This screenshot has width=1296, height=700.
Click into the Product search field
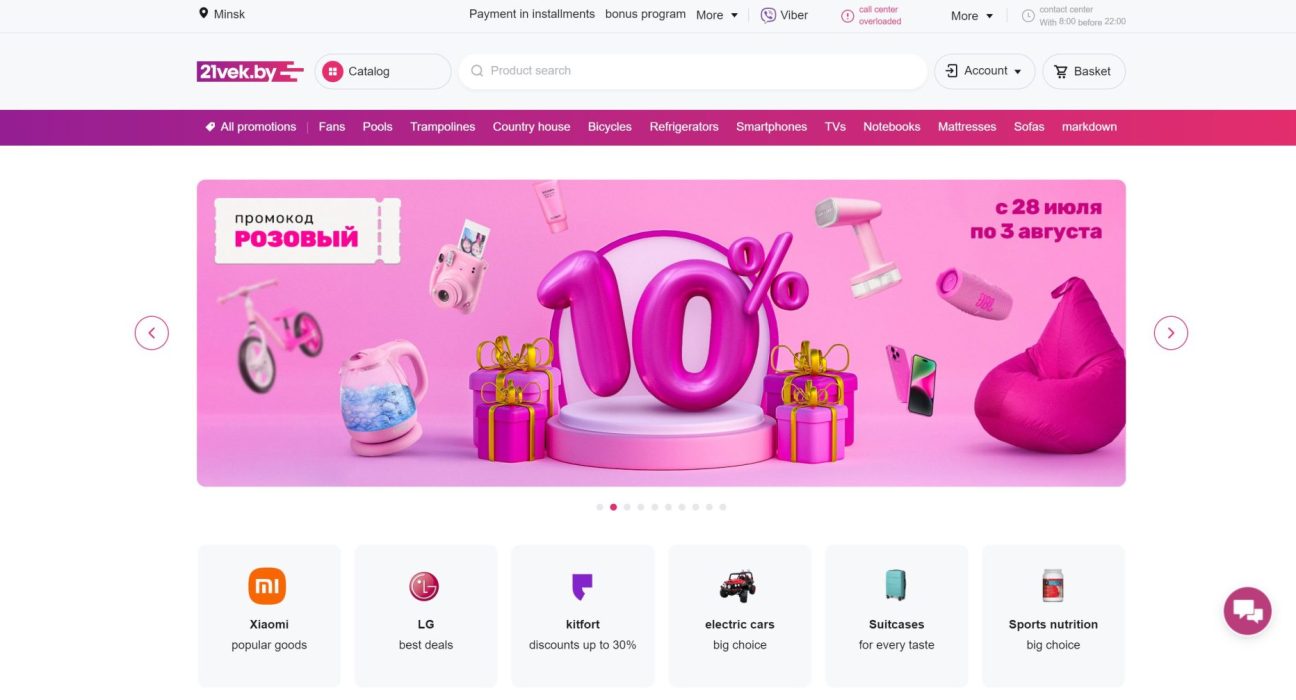point(693,71)
